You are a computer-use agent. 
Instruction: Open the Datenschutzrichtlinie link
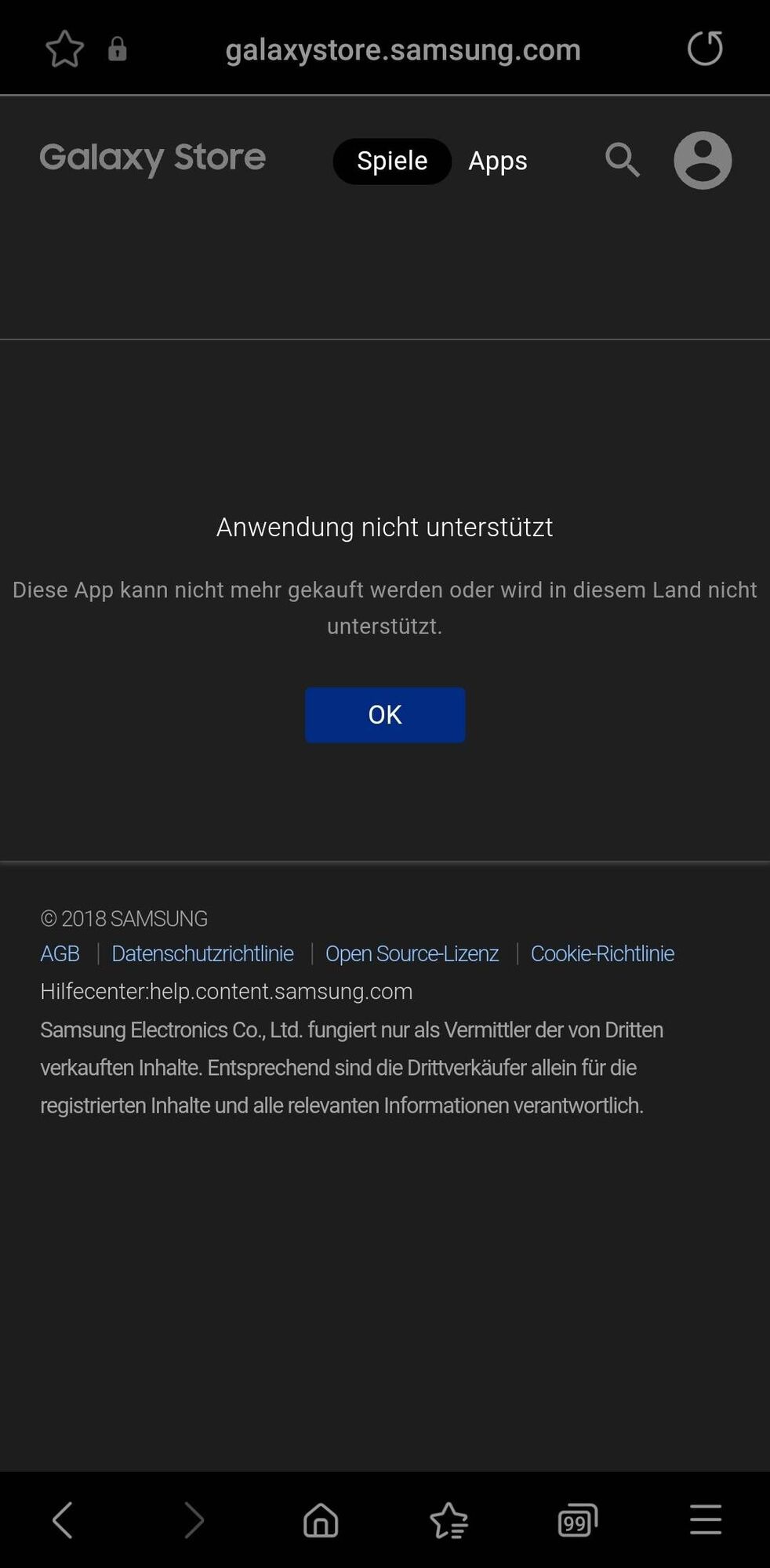point(202,953)
